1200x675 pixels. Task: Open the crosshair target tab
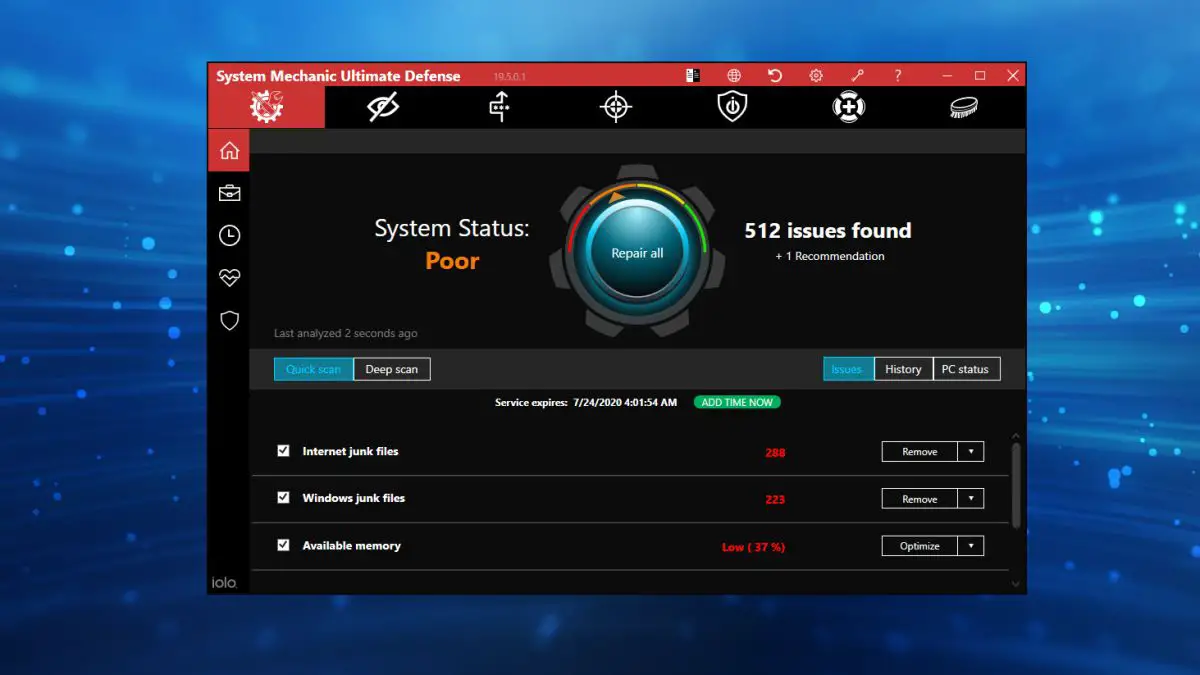[x=616, y=107]
